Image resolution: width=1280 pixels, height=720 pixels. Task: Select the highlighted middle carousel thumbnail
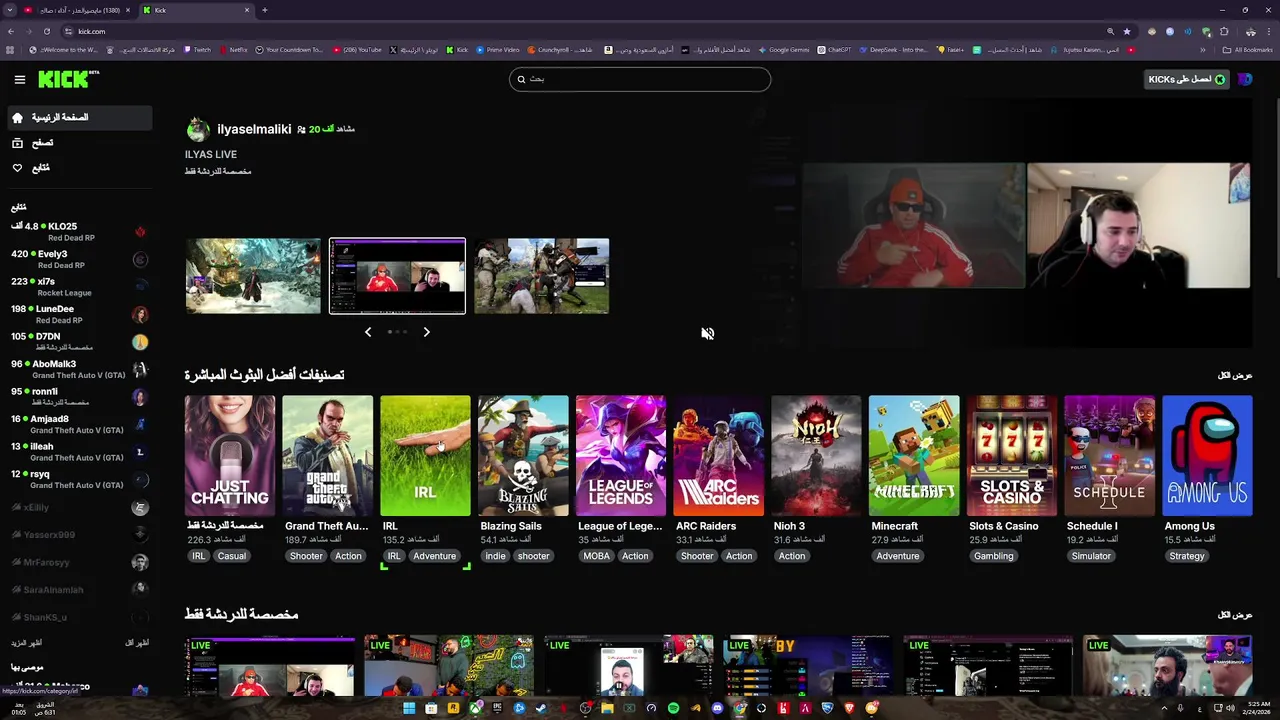[x=397, y=276]
